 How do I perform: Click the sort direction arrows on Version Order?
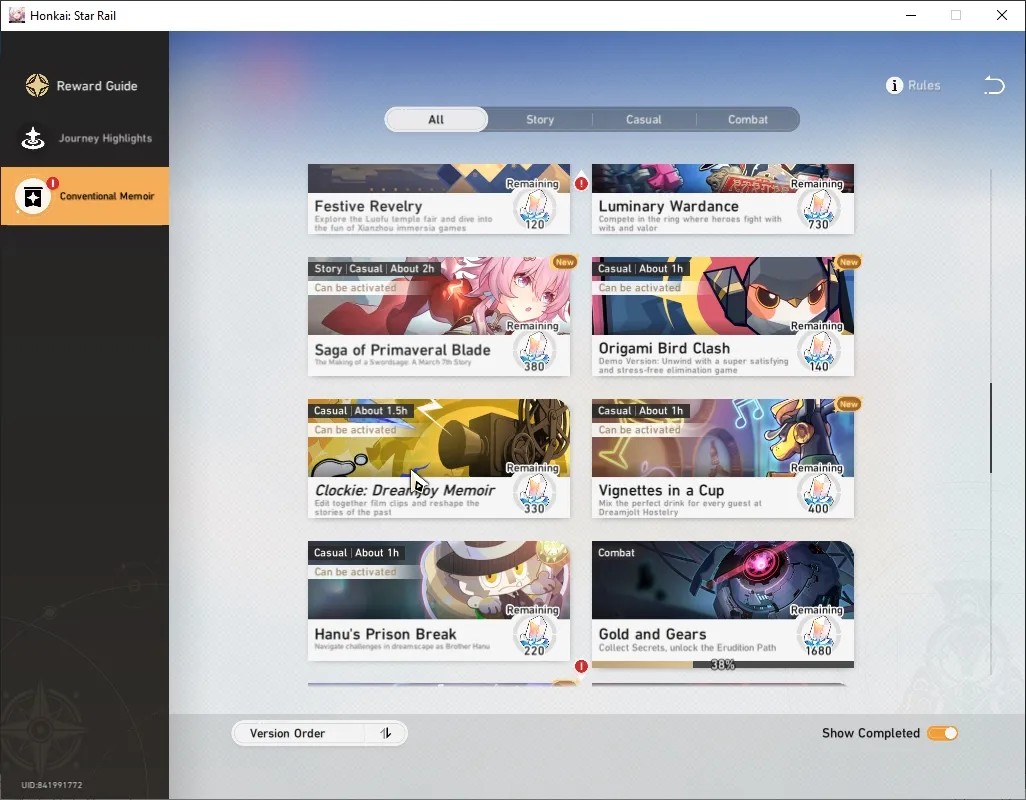(x=386, y=733)
